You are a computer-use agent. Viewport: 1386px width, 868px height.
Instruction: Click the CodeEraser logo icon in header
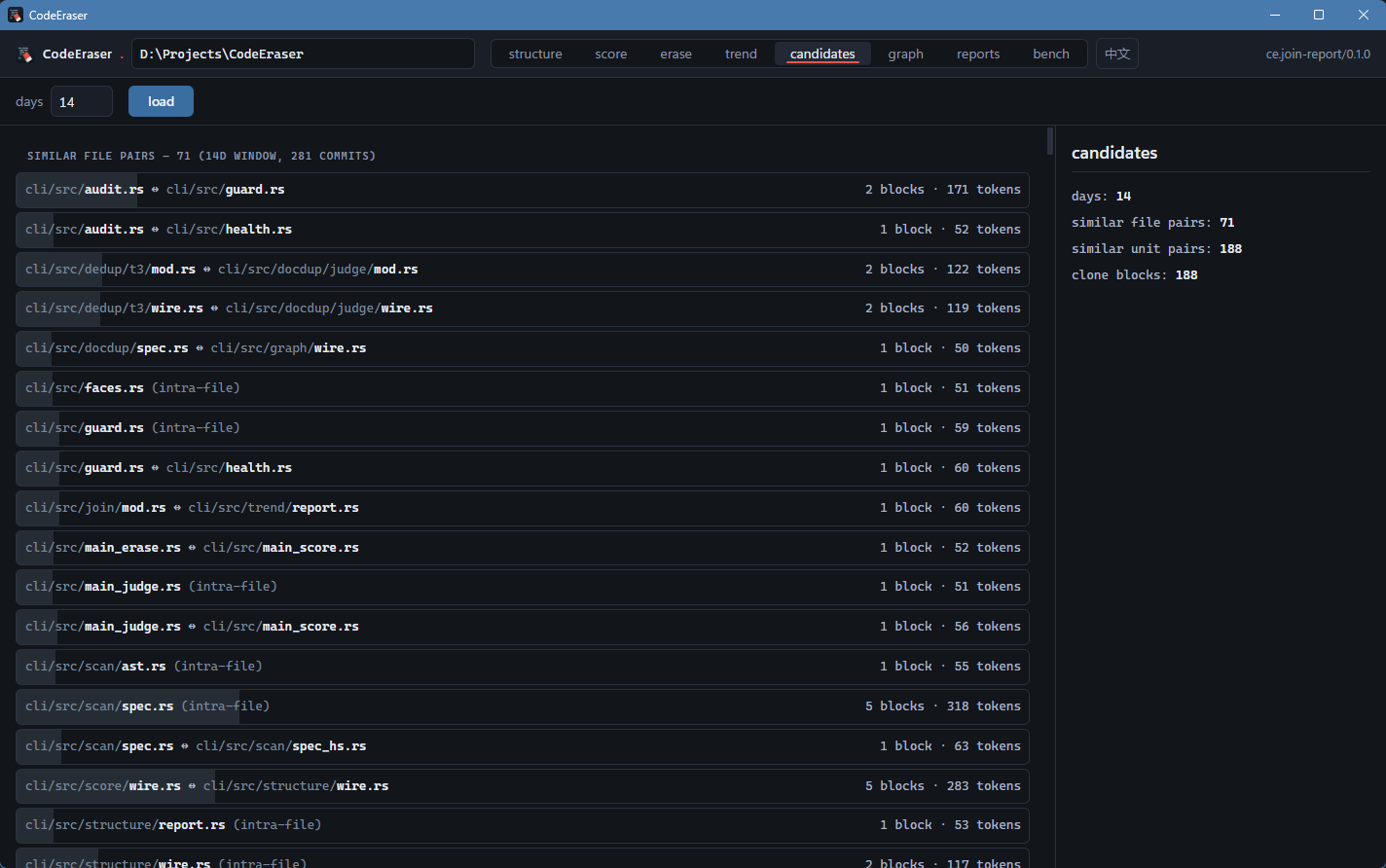25,54
